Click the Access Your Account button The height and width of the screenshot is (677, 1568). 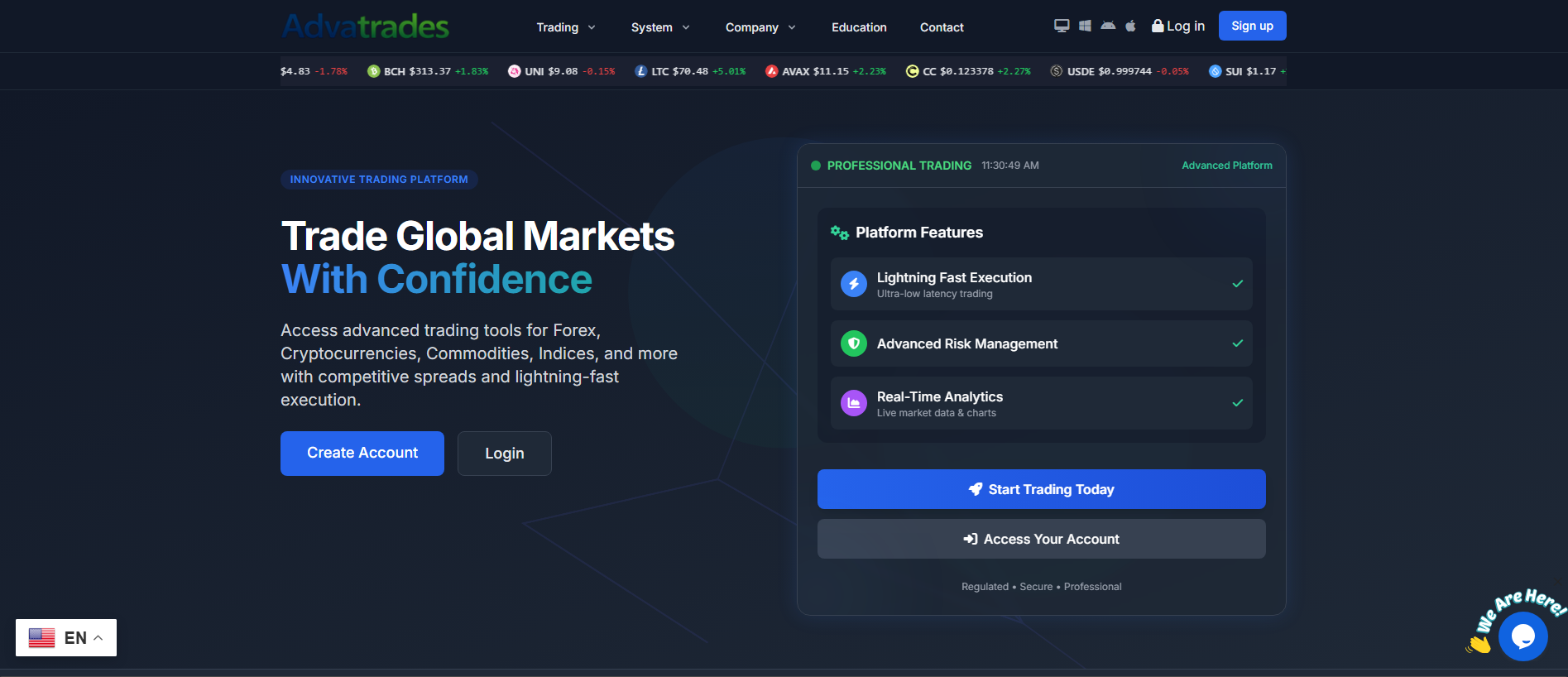tap(1042, 539)
